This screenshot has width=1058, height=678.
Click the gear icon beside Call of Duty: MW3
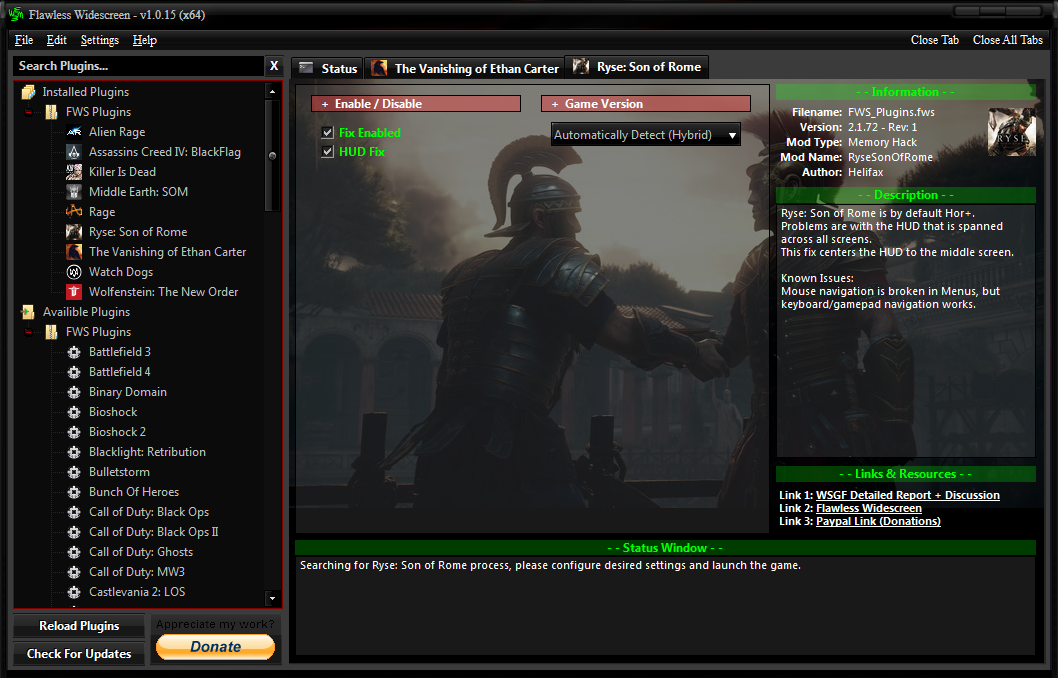click(x=74, y=572)
